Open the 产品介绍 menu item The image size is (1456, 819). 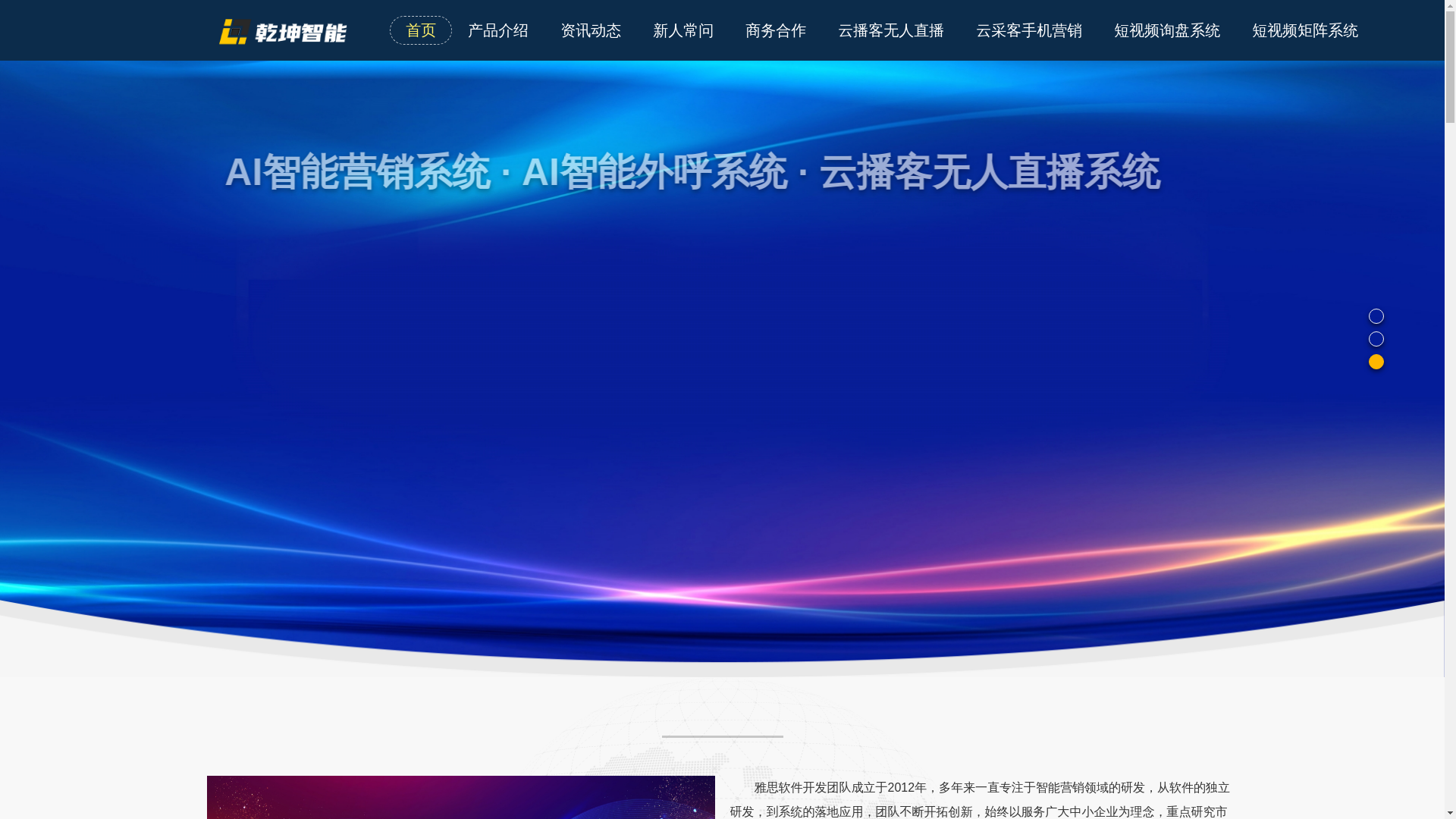(x=498, y=30)
